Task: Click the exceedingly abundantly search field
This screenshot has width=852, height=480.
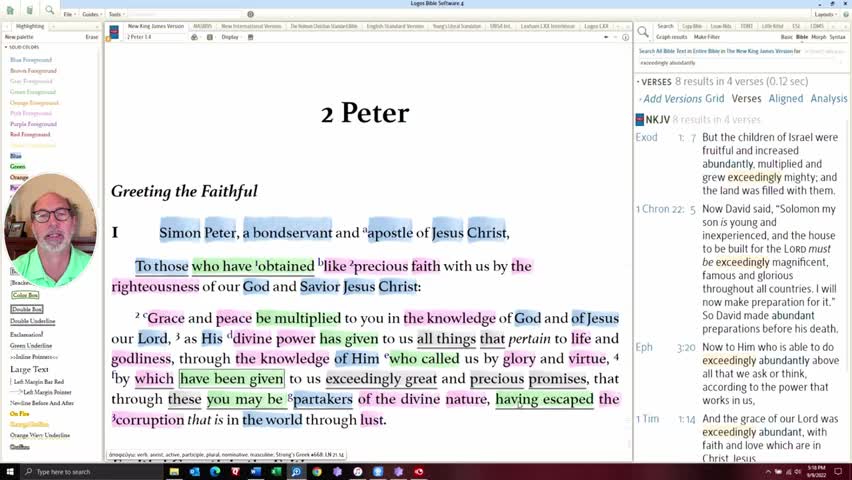Action: (739, 63)
